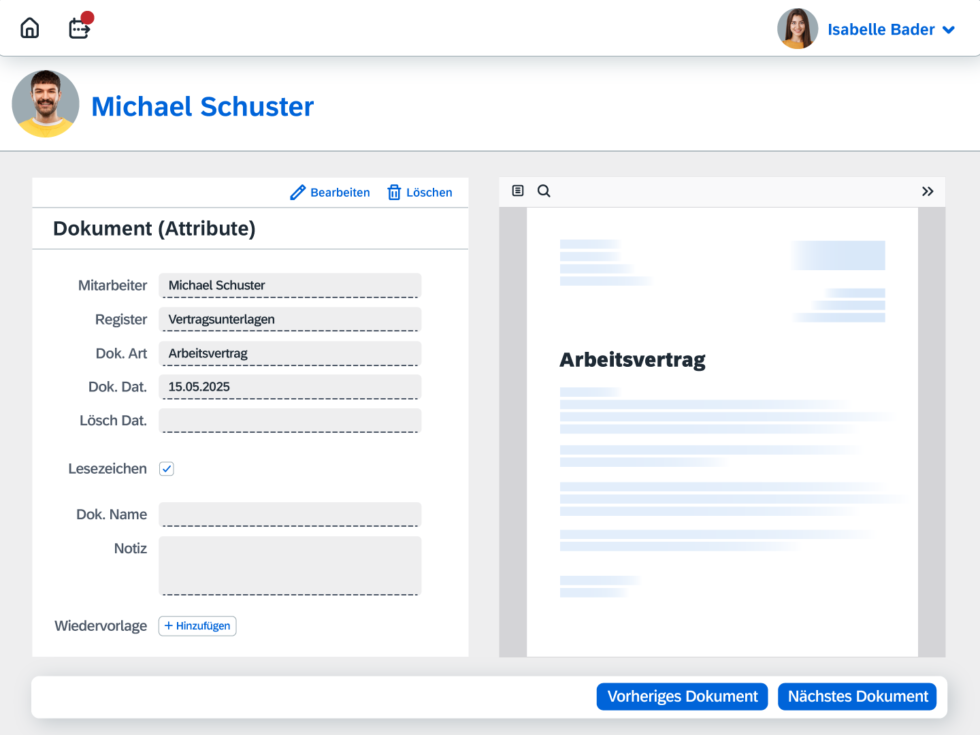The height and width of the screenshot is (735, 980).
Task: Click the page panel icon in the document viewer
Action: 518,191
